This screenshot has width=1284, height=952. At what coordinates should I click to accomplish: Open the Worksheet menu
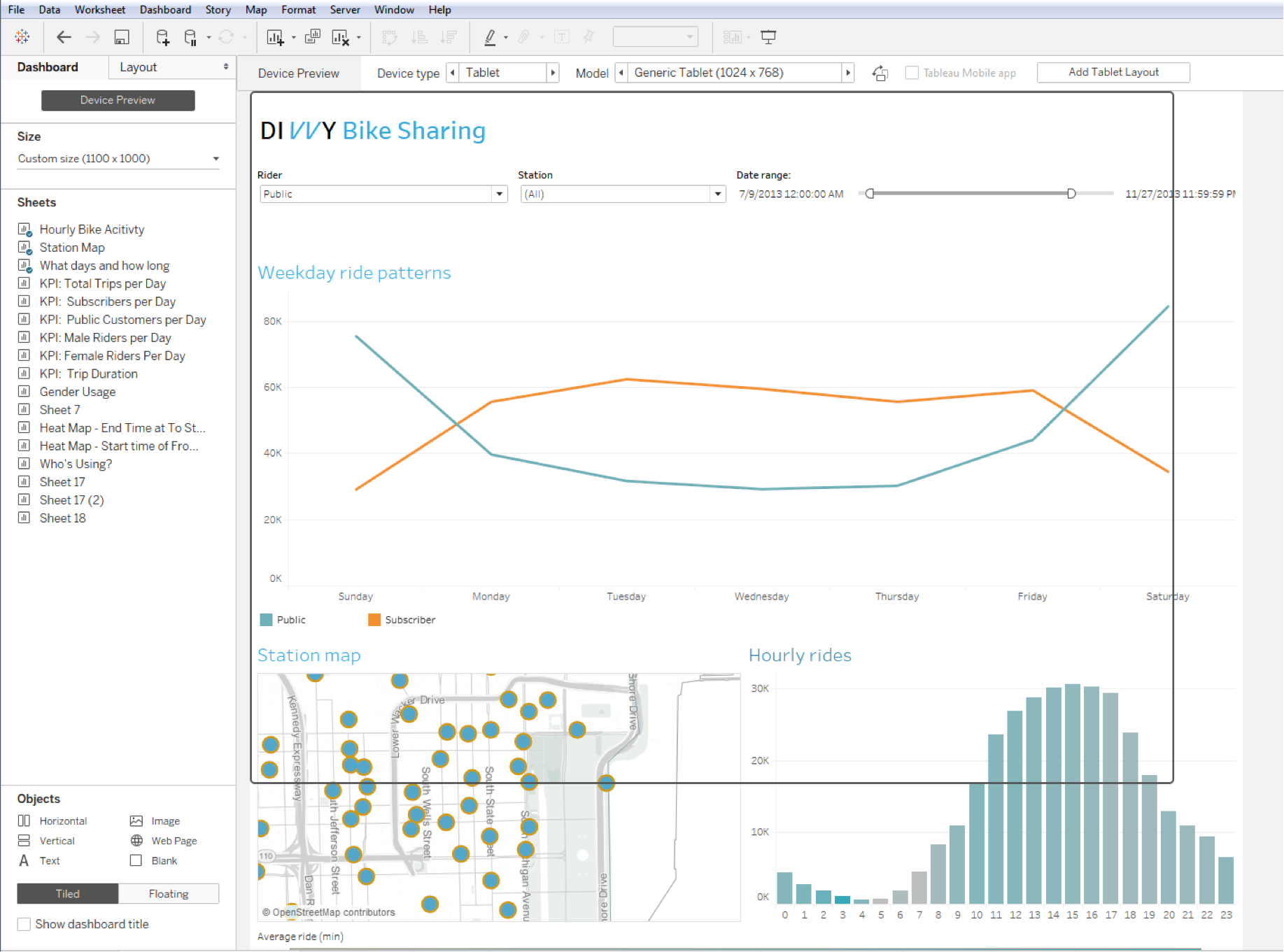(100, 10)
